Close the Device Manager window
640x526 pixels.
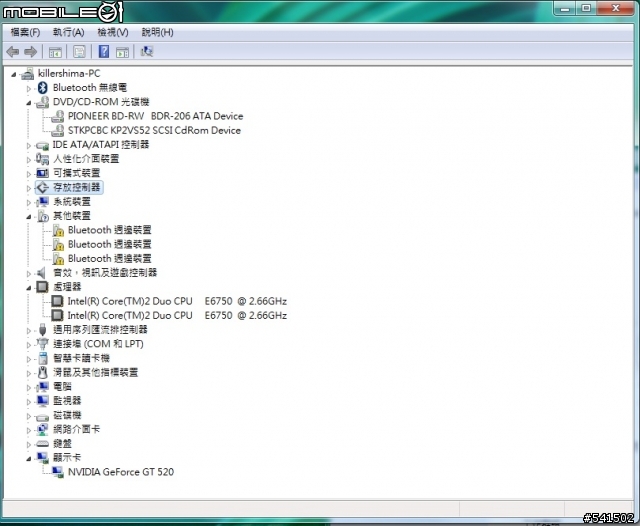tap(616, 8)
